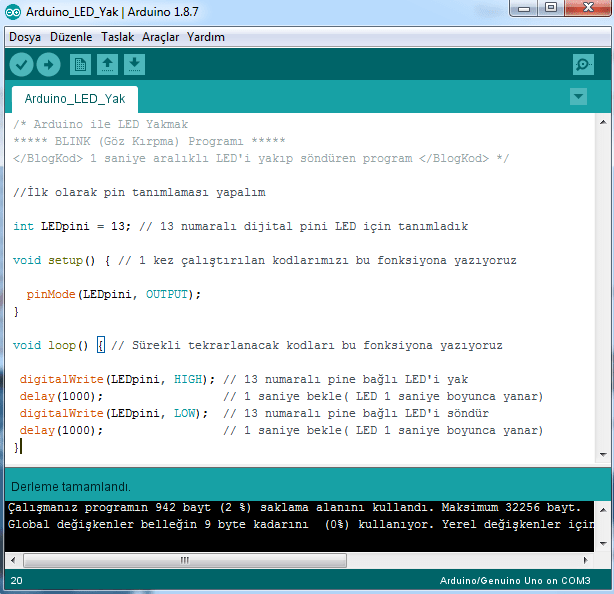Click the Verify (checkmark) compile button
Viewport: 614px width, 594px height.
click(21, 65)
